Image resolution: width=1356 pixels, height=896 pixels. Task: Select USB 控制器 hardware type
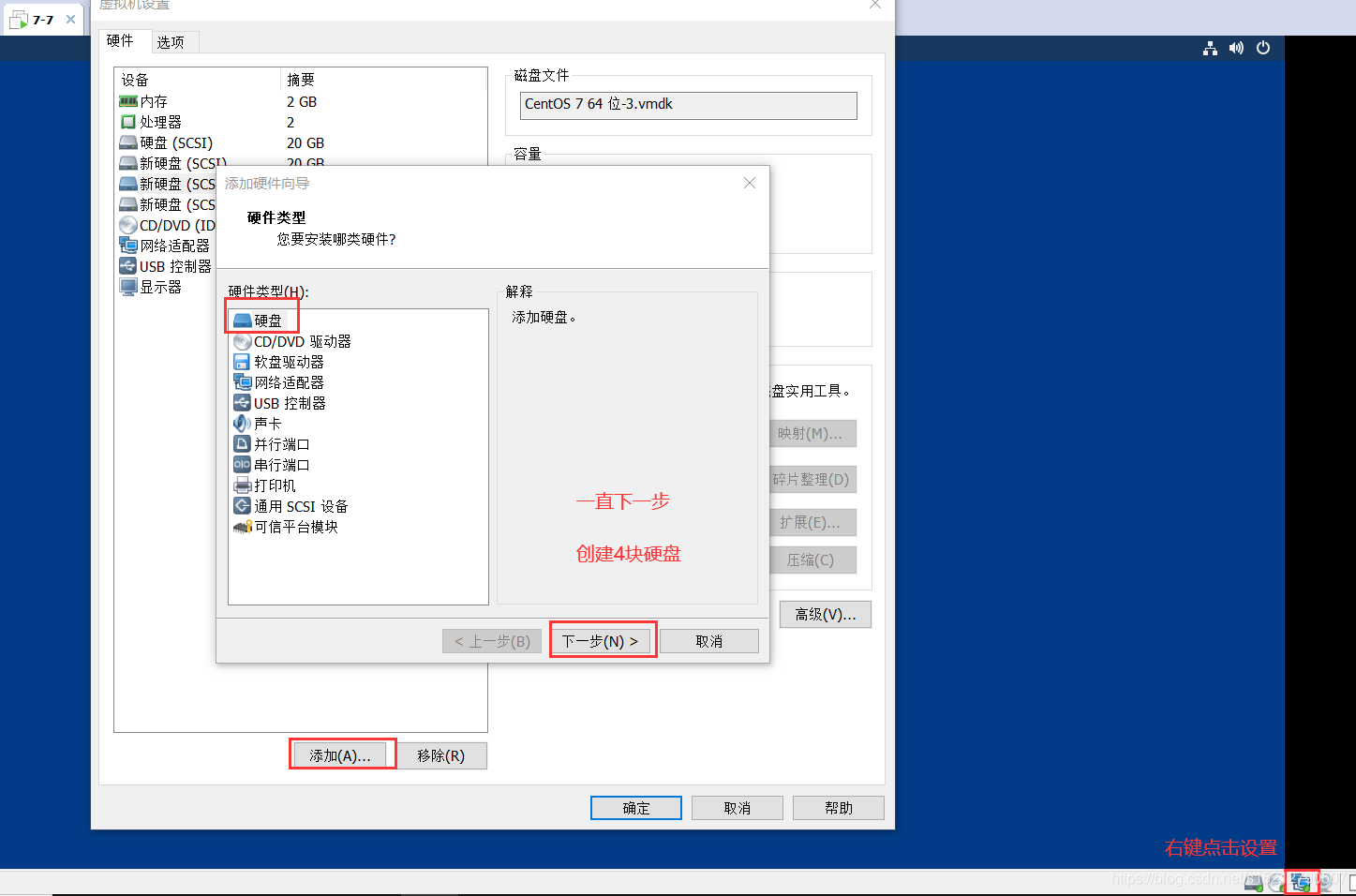(288, 402)
